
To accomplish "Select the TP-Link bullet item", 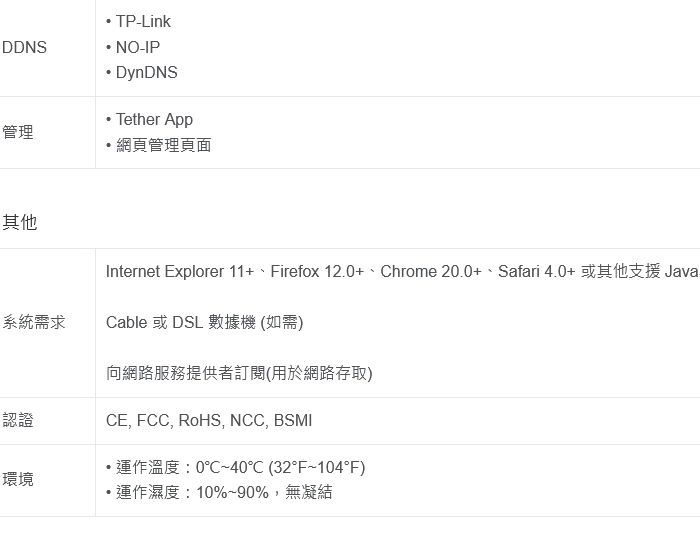I will (143, 22).
